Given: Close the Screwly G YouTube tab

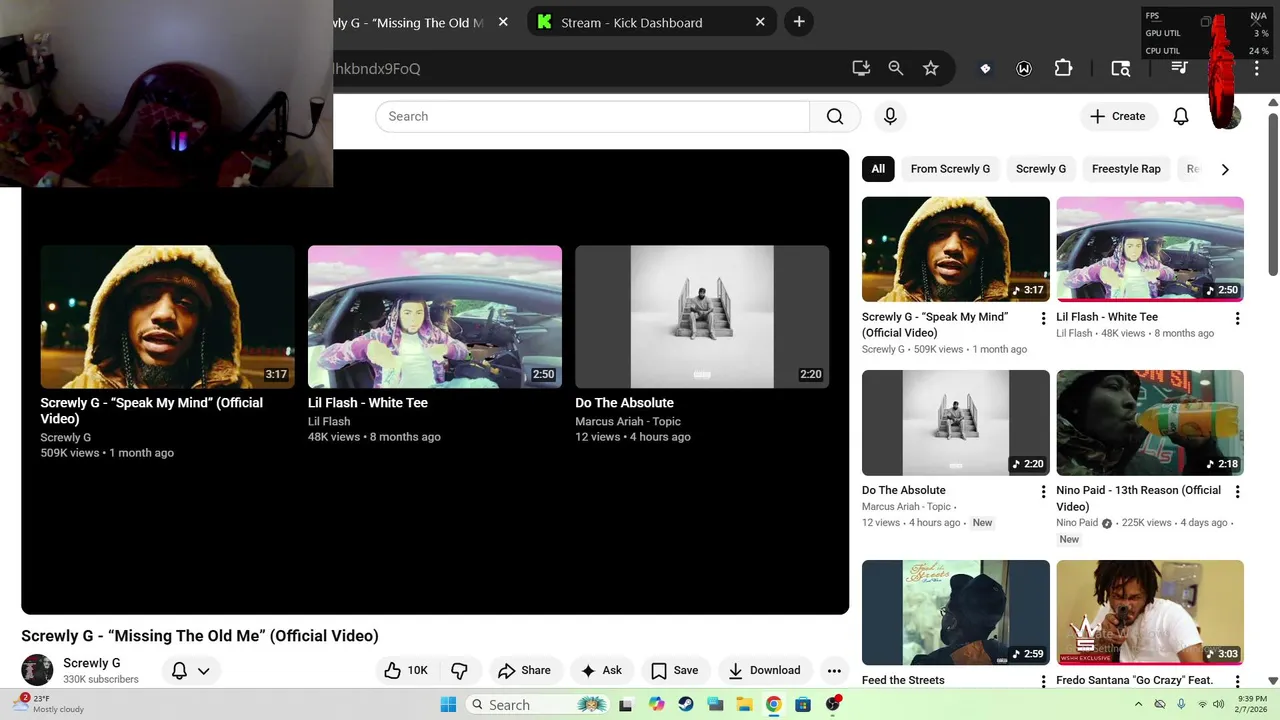Looking at the screenshot, I should [503, 22].
